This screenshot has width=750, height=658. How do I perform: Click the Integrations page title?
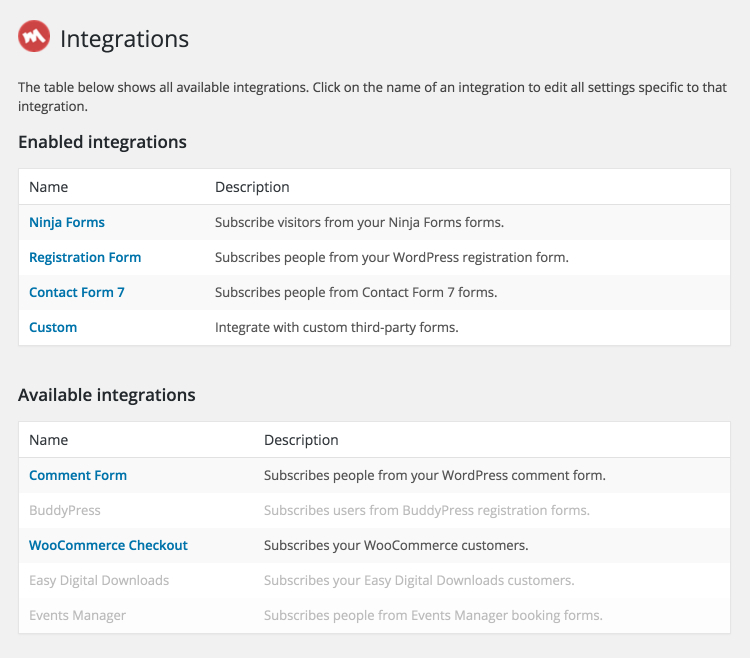coord(124,39)
